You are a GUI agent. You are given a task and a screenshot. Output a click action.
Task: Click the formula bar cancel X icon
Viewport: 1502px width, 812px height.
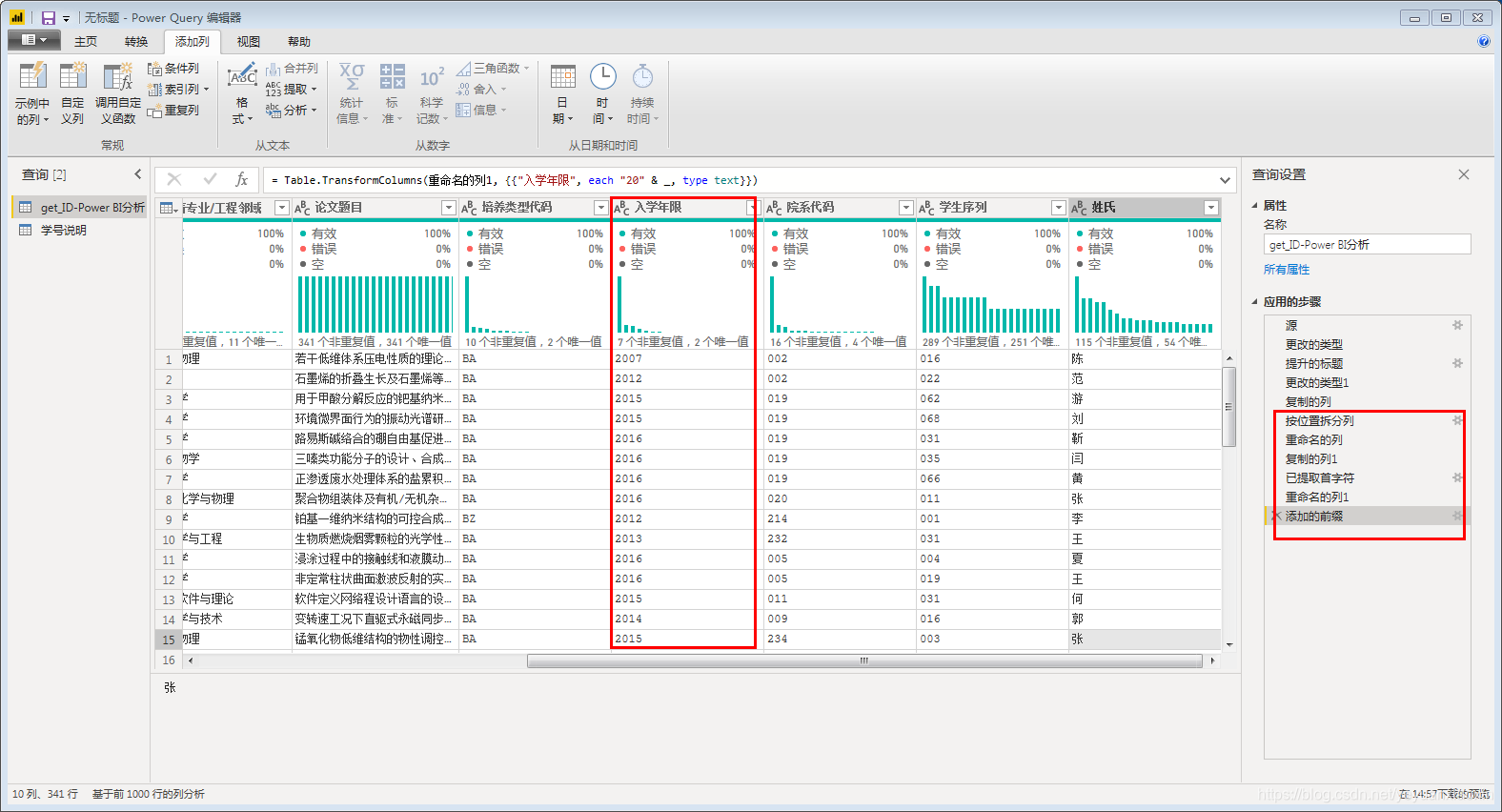(174, 179)
